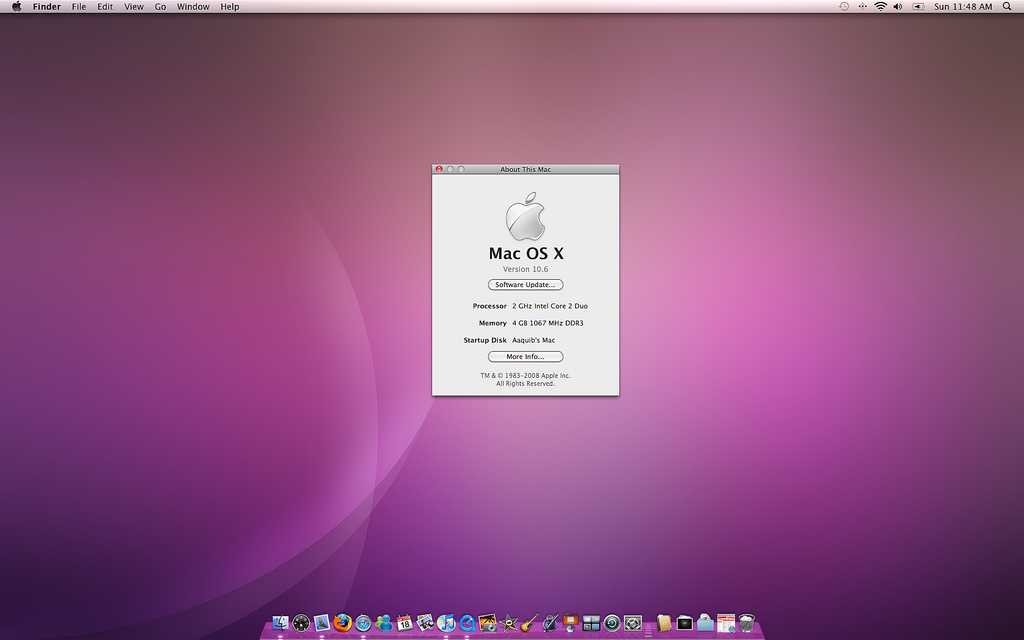Open Safari compass icon in Dock
1024x640 pixels.
(x=363, y=623)
